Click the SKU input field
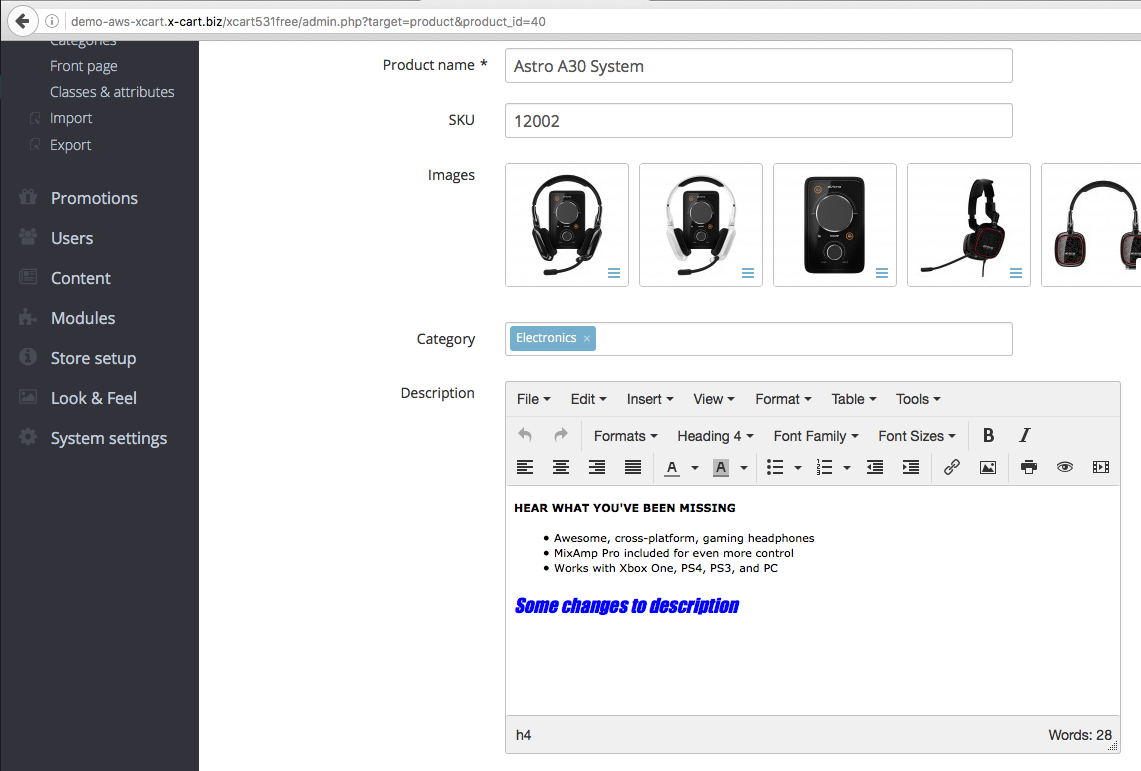The height and width of the screenshot is (771, 1141). [x=758, y=121]
